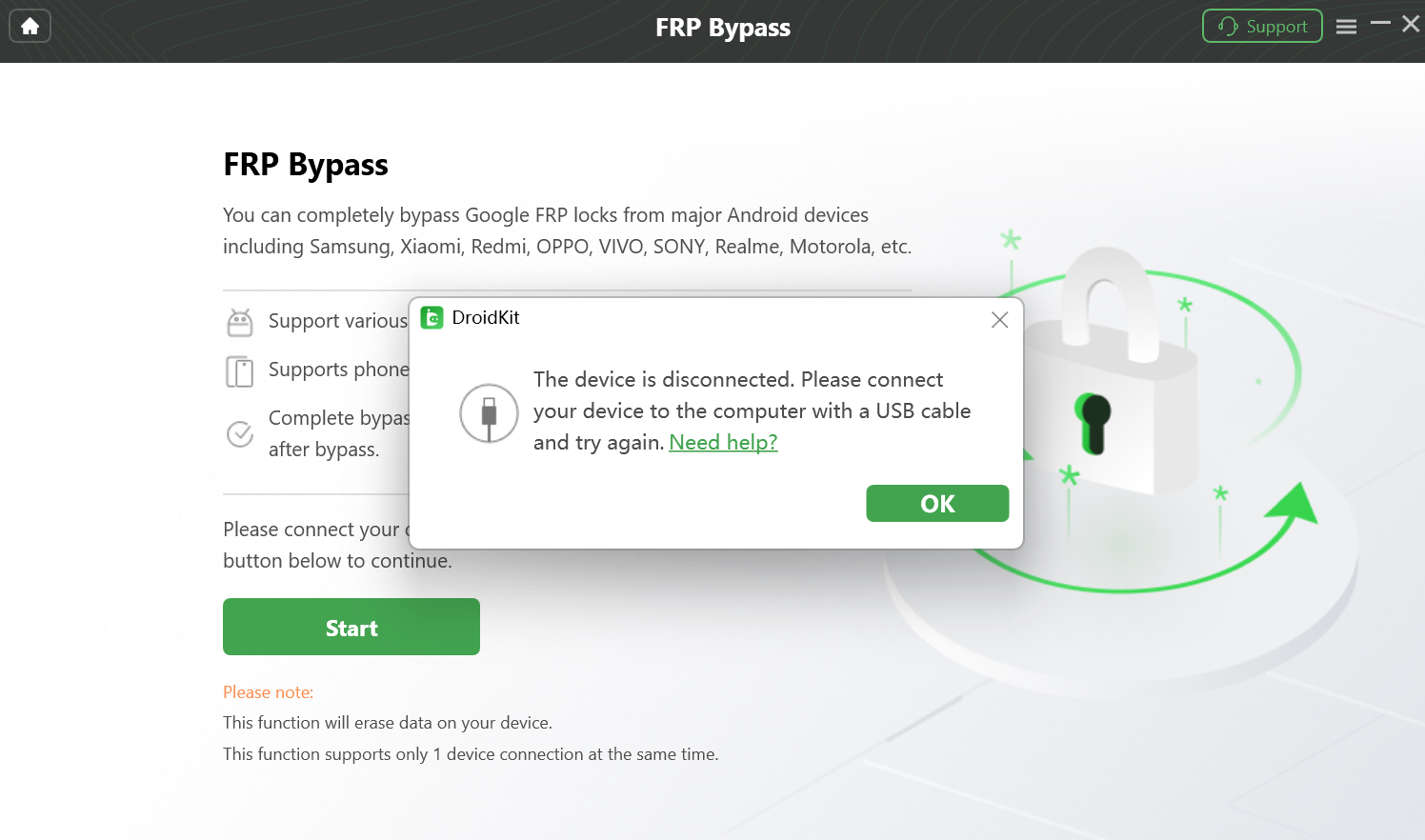Click the 'device is disconnected' message
The height and width of the screenshot is (840, 1425).
tap(752, 410)
